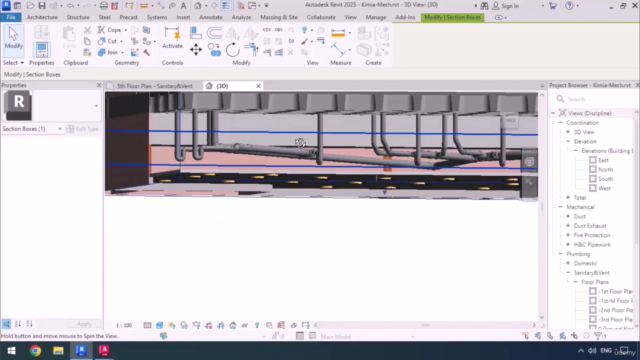Viewport: 640px width, 360px height.
Task: Click the selection filter icon in status bar
Action: (599, 336)
